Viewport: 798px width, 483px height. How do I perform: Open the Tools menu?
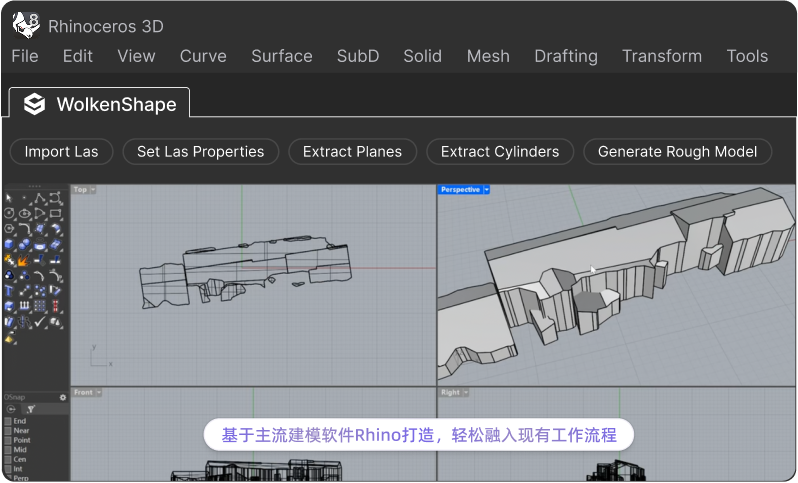pyautogui.click(x=747, y=56)
